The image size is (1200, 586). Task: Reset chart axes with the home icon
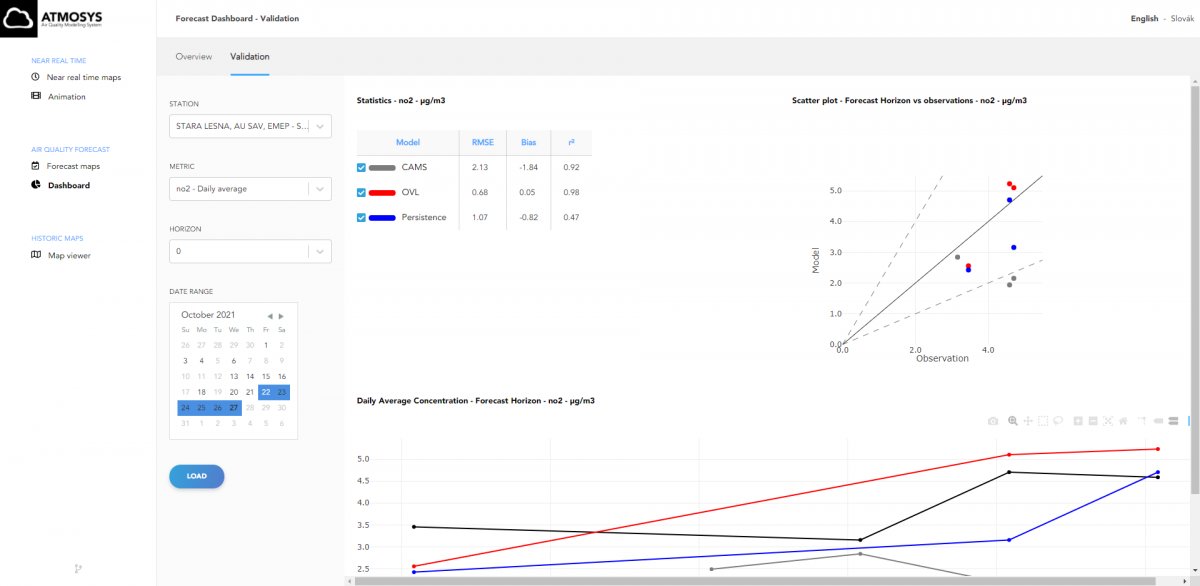point(1123,421)
